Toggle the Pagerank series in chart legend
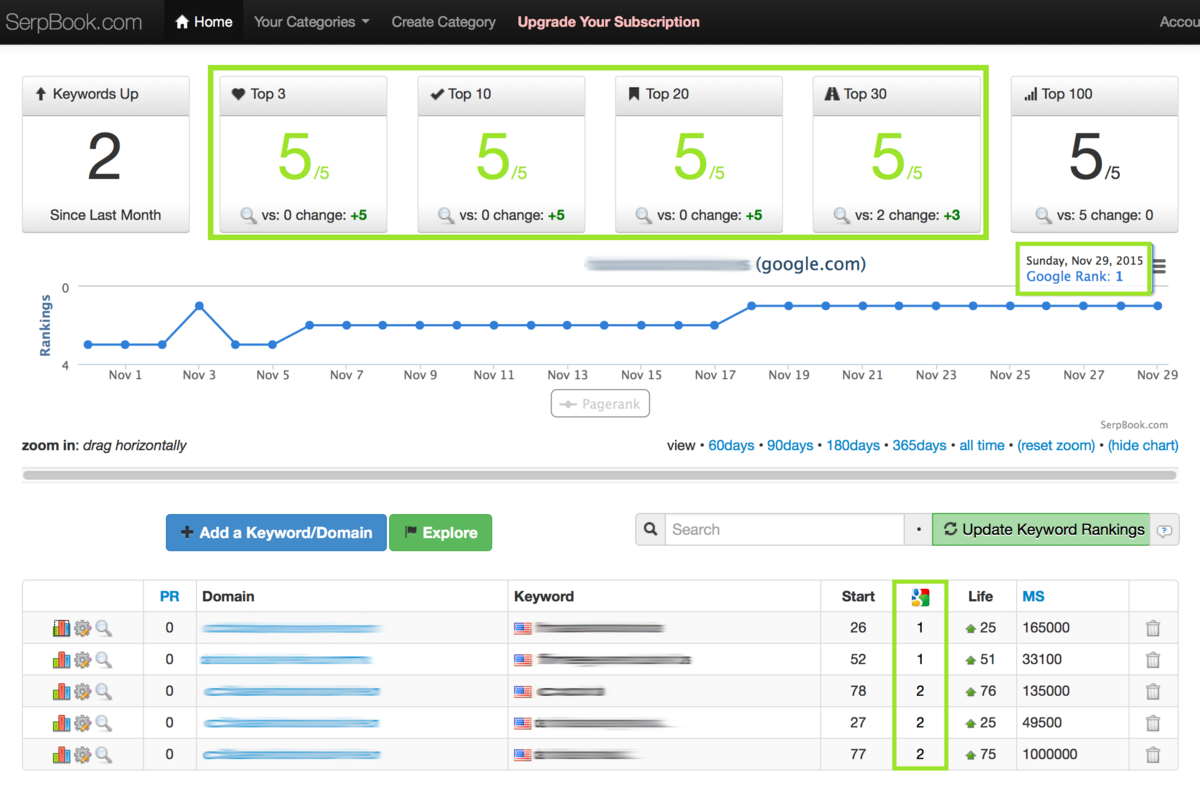 tap(600, 404)
